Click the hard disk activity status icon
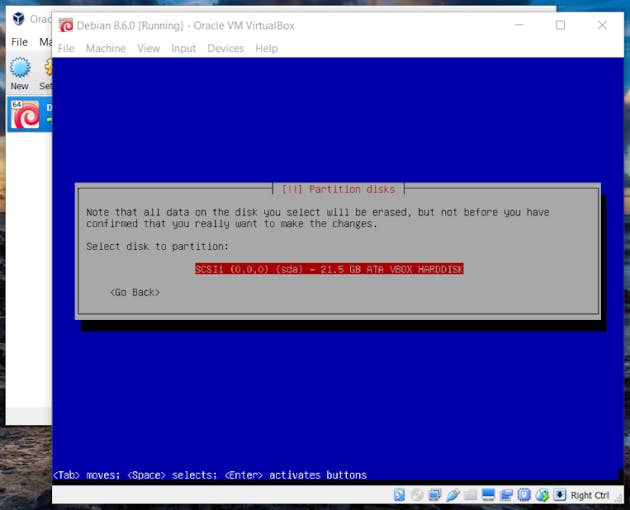This screenshot has height=510, width=630. [x=399, y=495]
